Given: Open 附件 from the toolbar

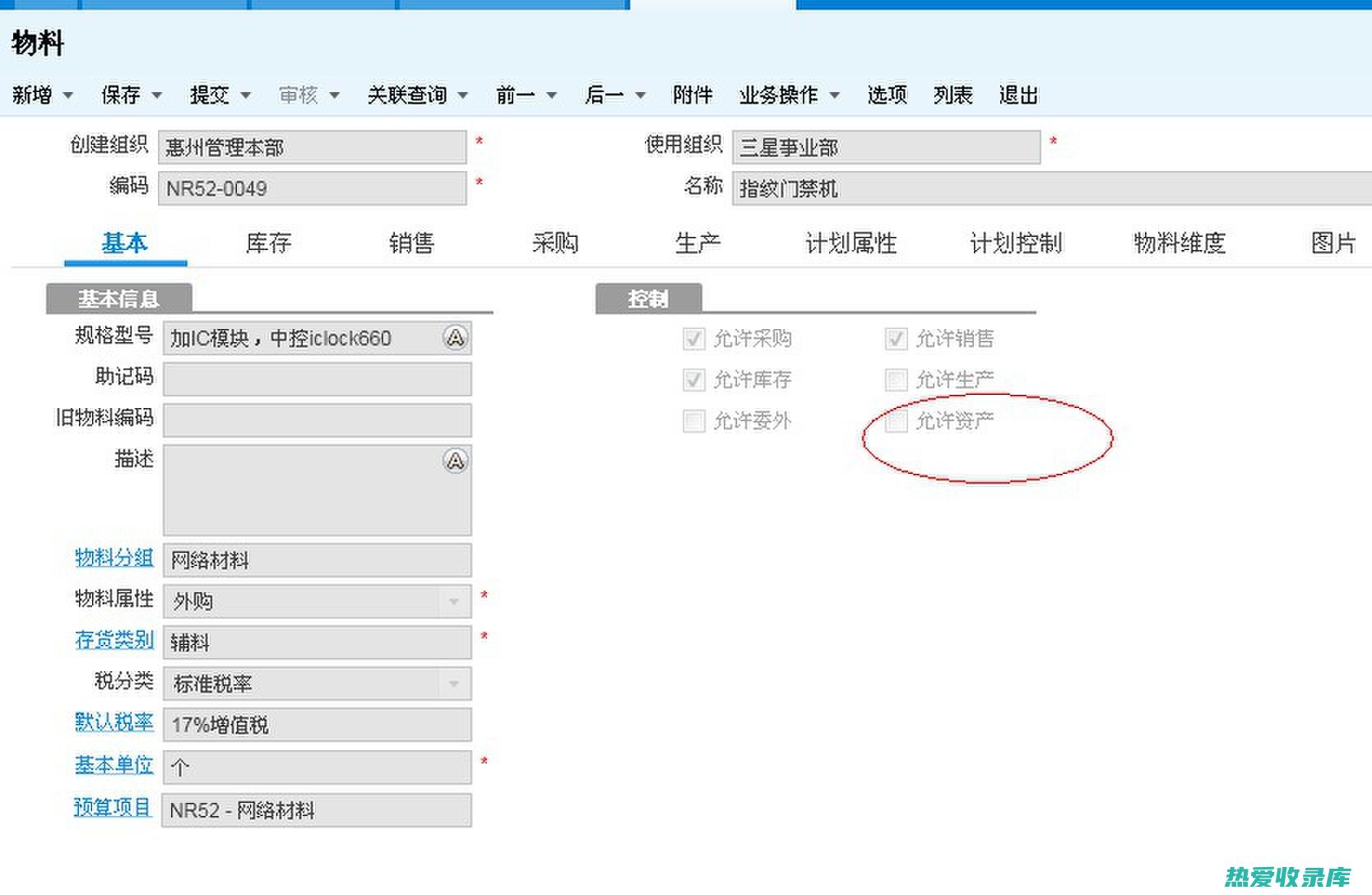Looking at the screenshot, I should click(x=693, y=95).
